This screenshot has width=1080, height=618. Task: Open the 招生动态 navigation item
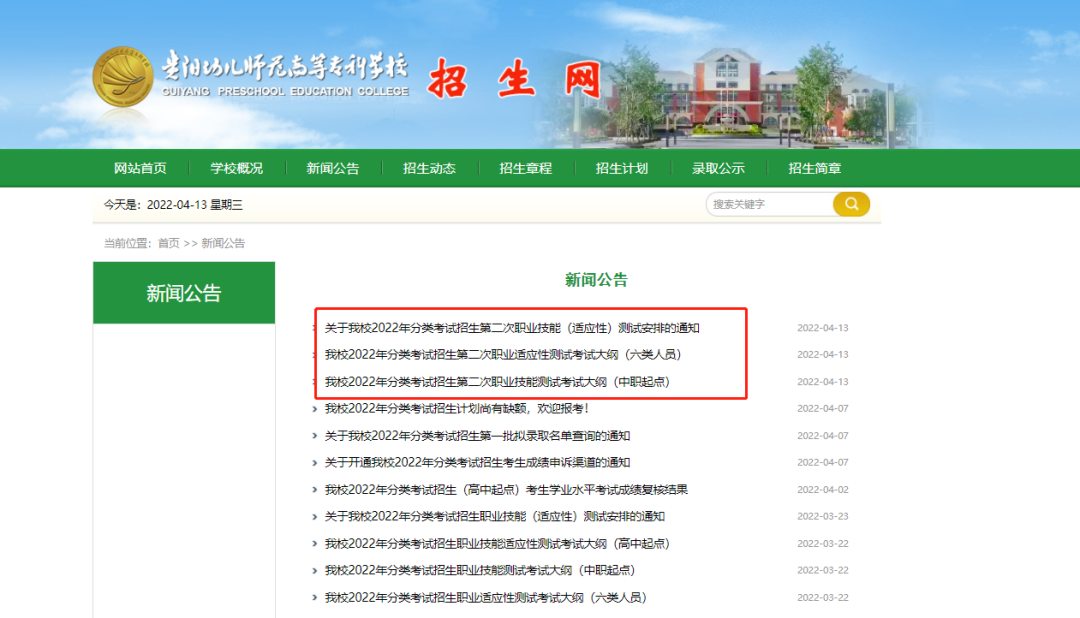click(x=429, y=168)
